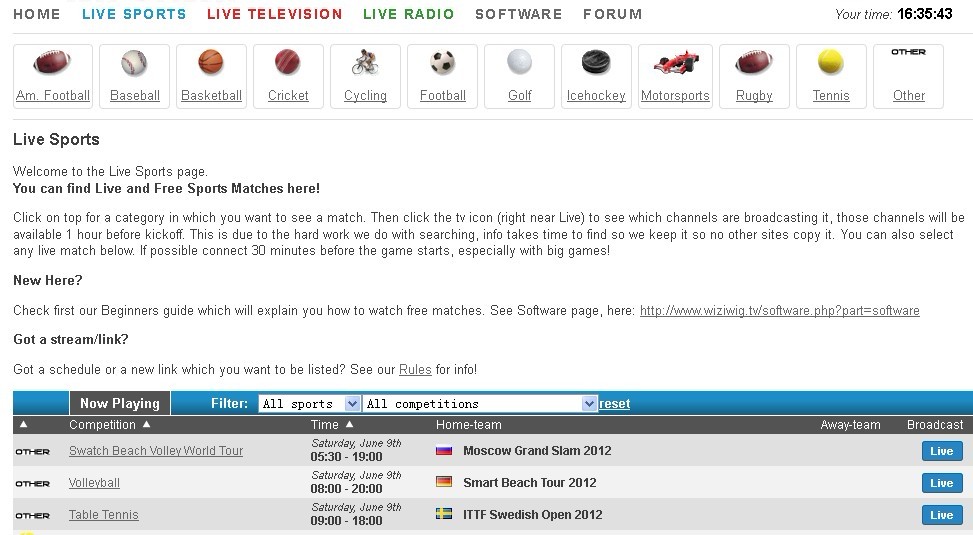Image resolution: width=973 pixels, height=535 pixels.
Task: Click the Russian flag in Moscow Grand Slam row
Action: pyautogui.click(x=444, y=451)
